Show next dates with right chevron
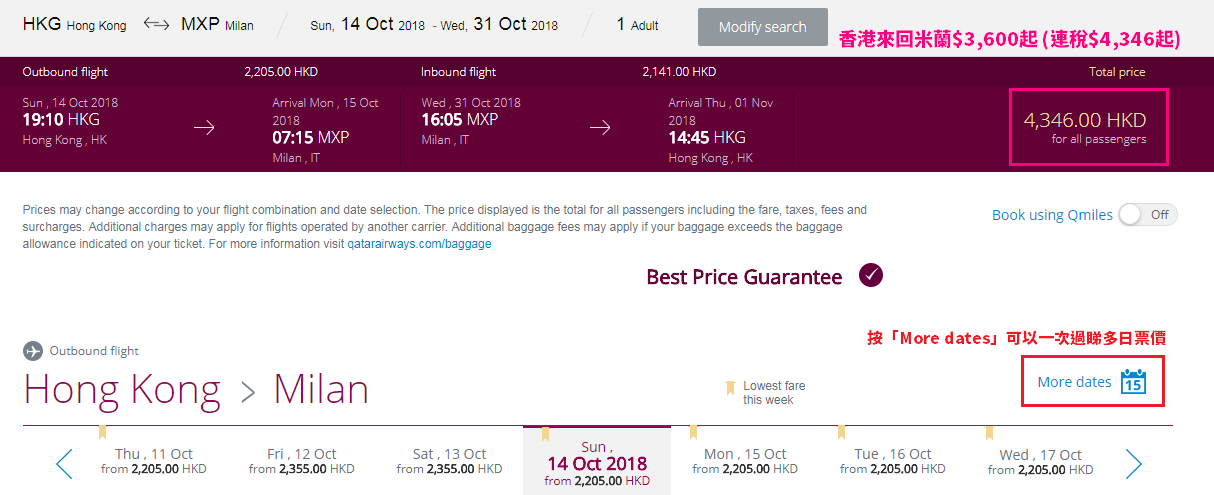The image size is (1214, 495). [x=1133, y=463]
